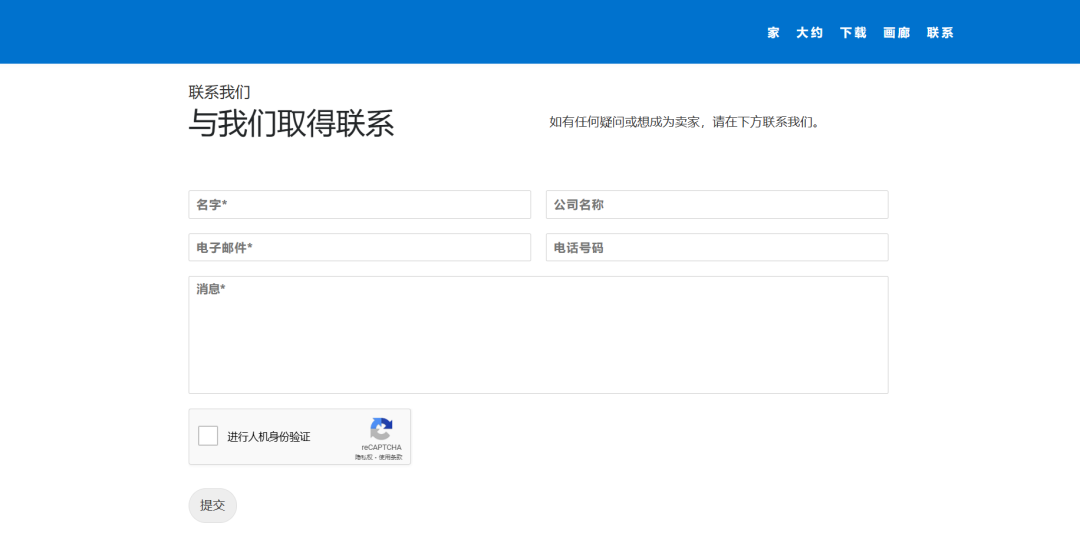Check the 进行人机身份验证 reCAPTCHA checkbox
The image size is (1080, 546).
208,436
